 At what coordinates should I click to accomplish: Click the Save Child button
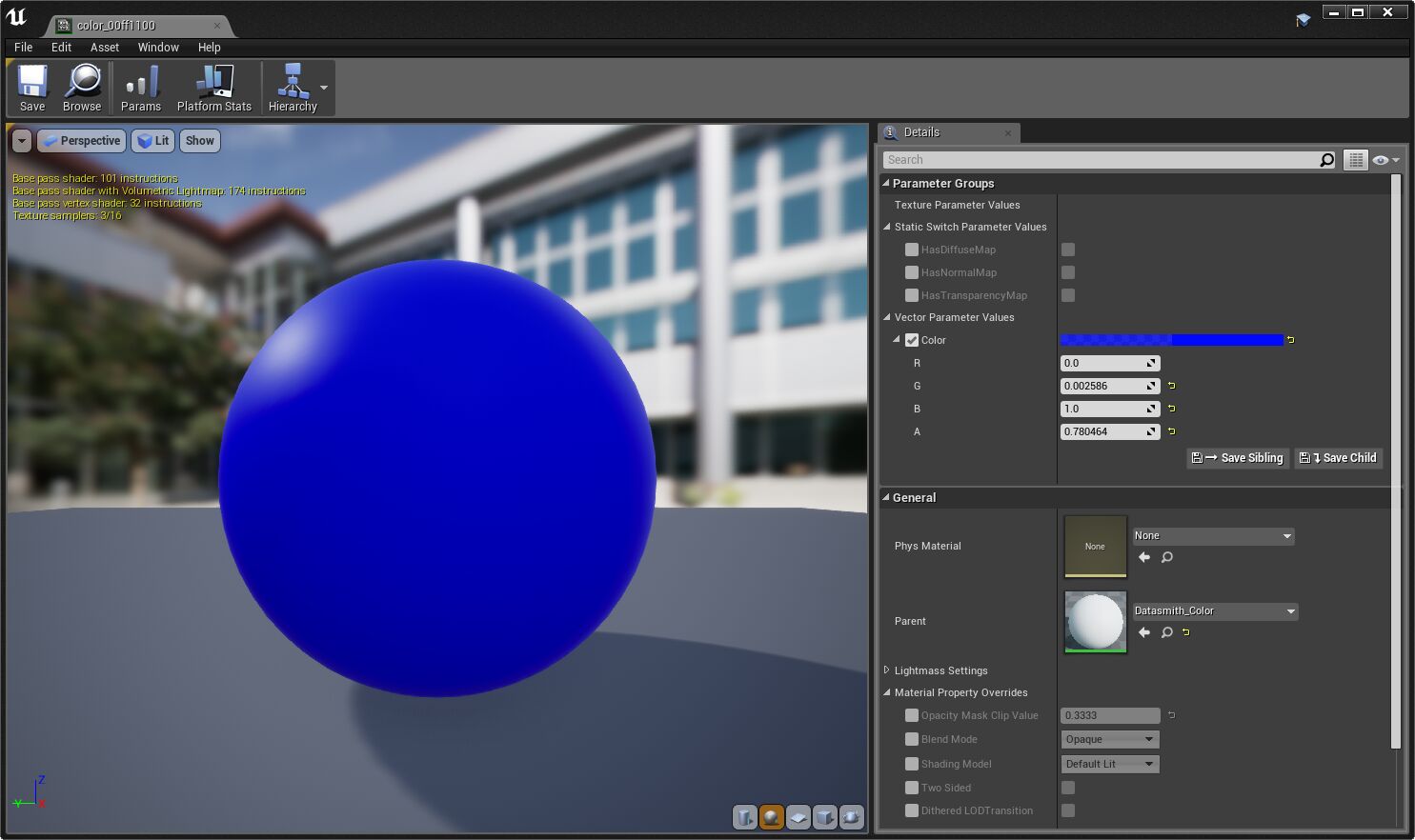tap(1338, 458)
